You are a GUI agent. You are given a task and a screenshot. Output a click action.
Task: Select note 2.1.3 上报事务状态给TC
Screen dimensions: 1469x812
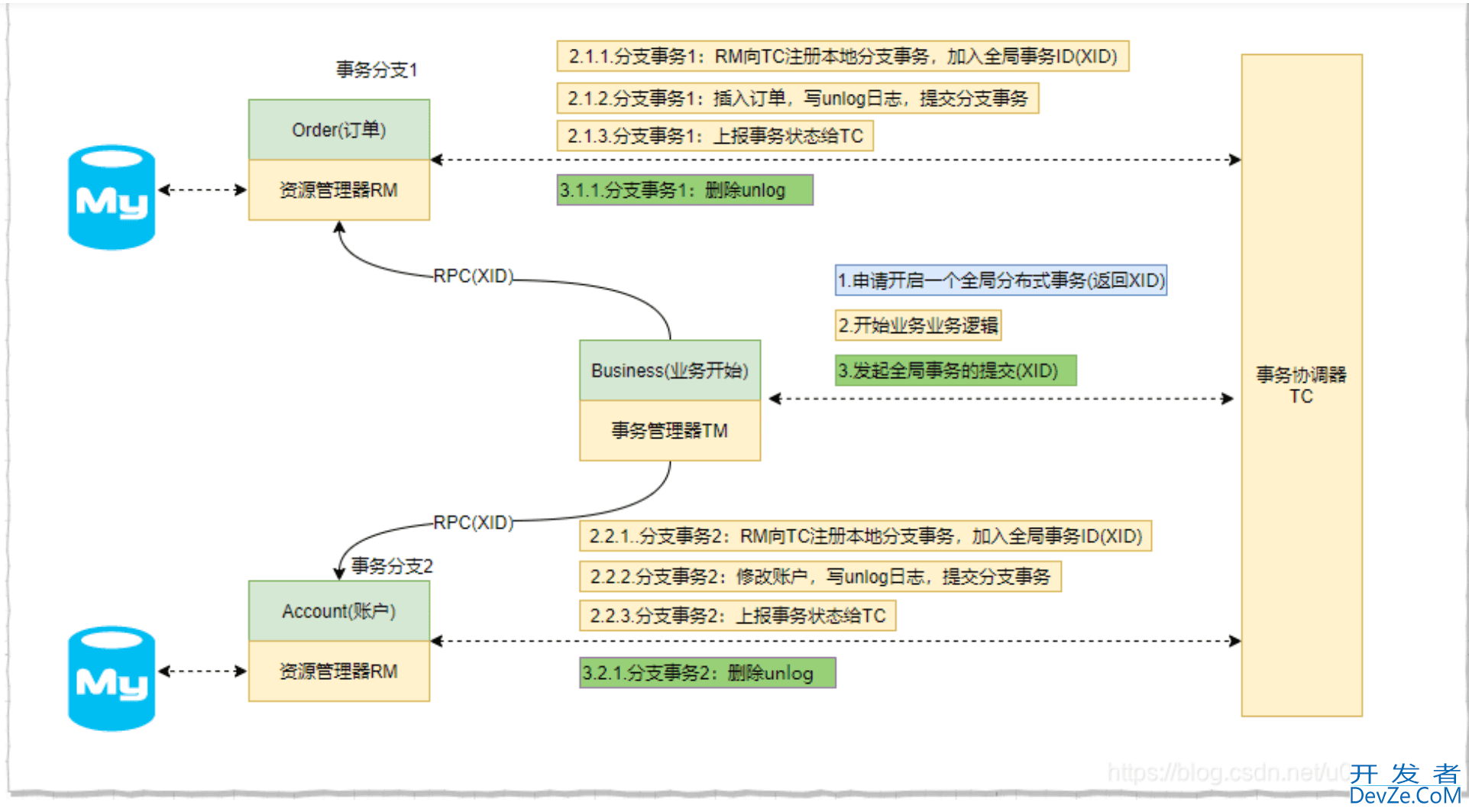pyautogui.click(x=715, y=136)
